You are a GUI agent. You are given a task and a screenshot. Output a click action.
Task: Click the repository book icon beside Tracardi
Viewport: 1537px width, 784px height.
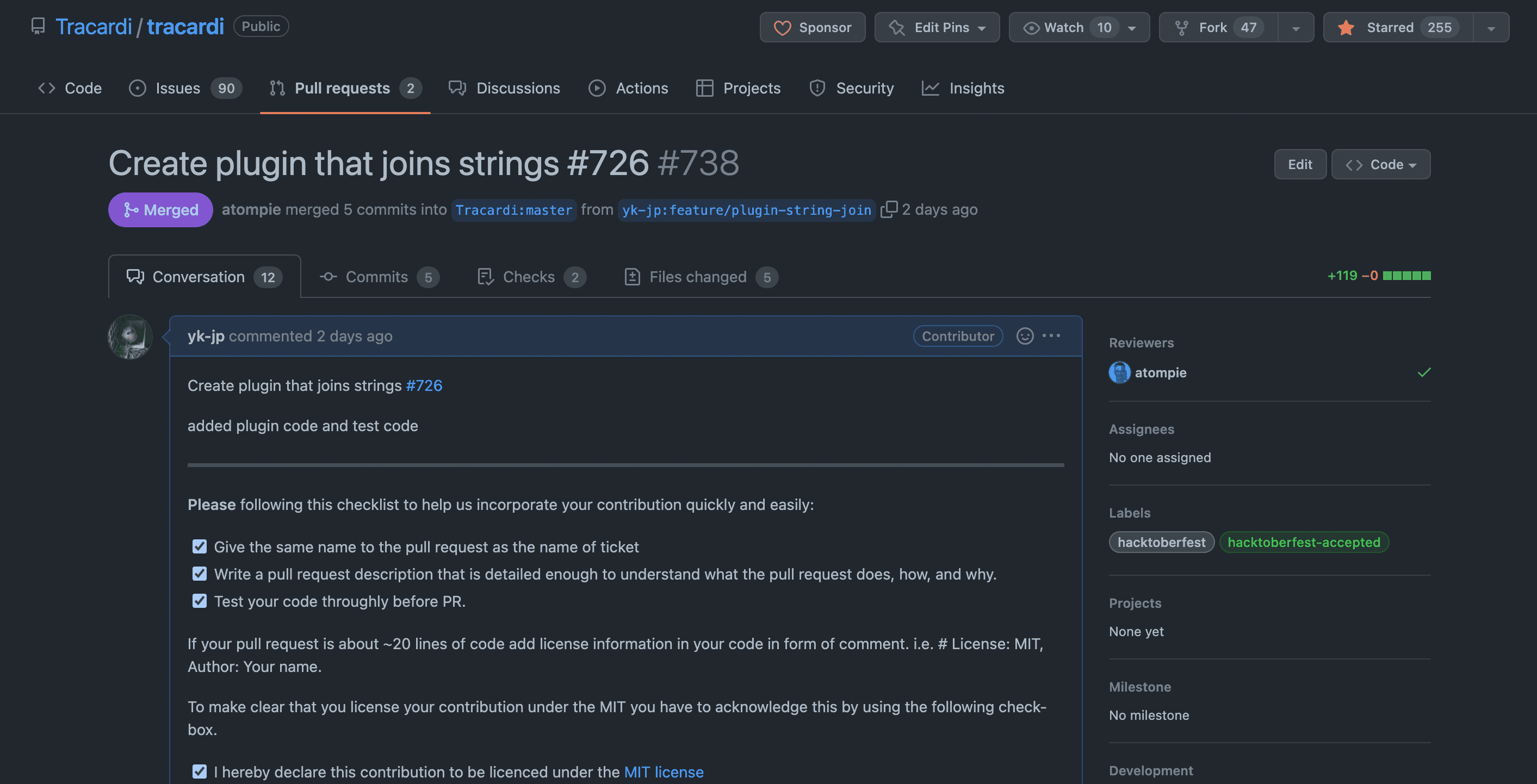point(38,27)
